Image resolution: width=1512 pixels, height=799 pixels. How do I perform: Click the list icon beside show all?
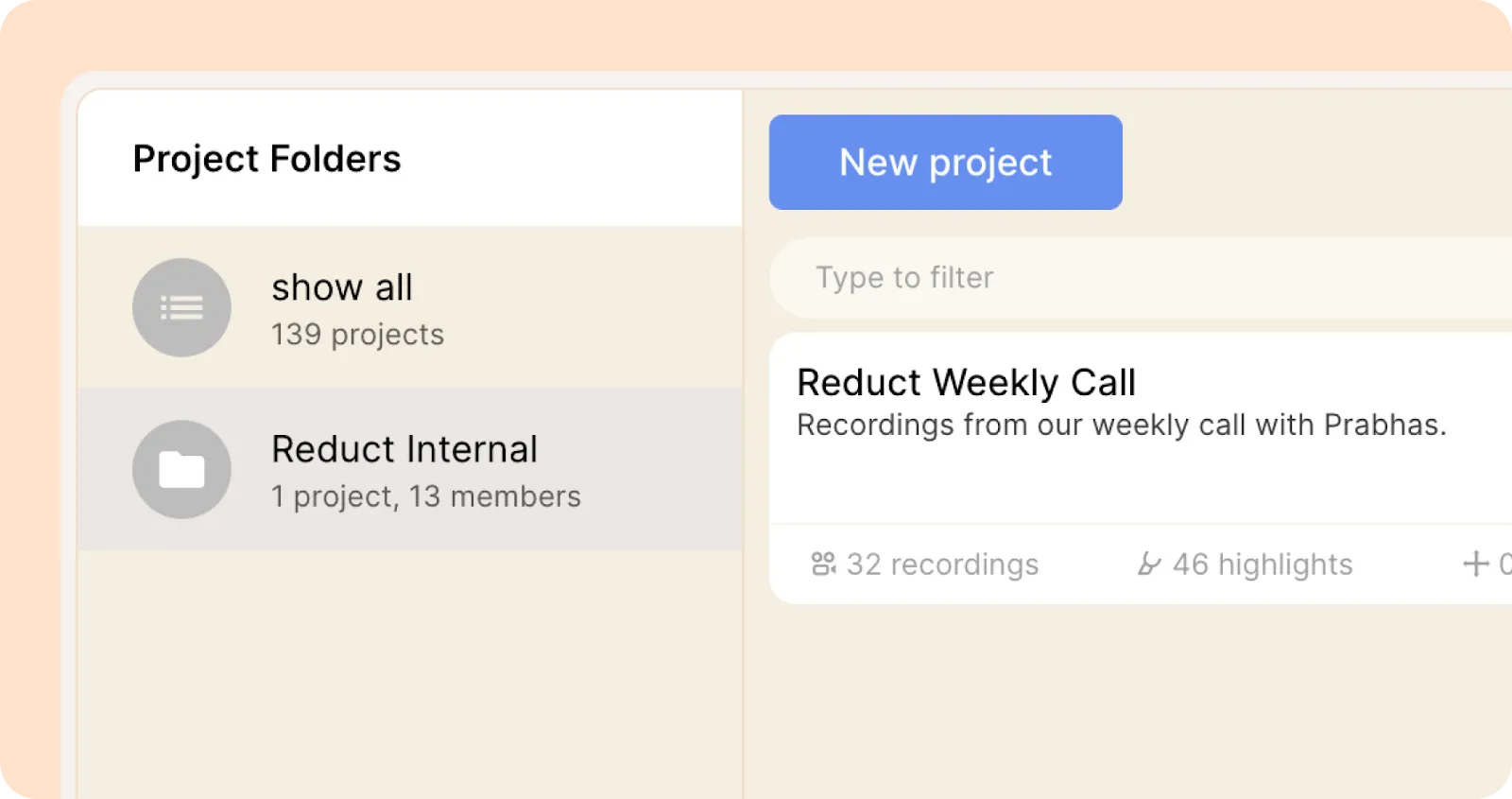pos(181,307)
